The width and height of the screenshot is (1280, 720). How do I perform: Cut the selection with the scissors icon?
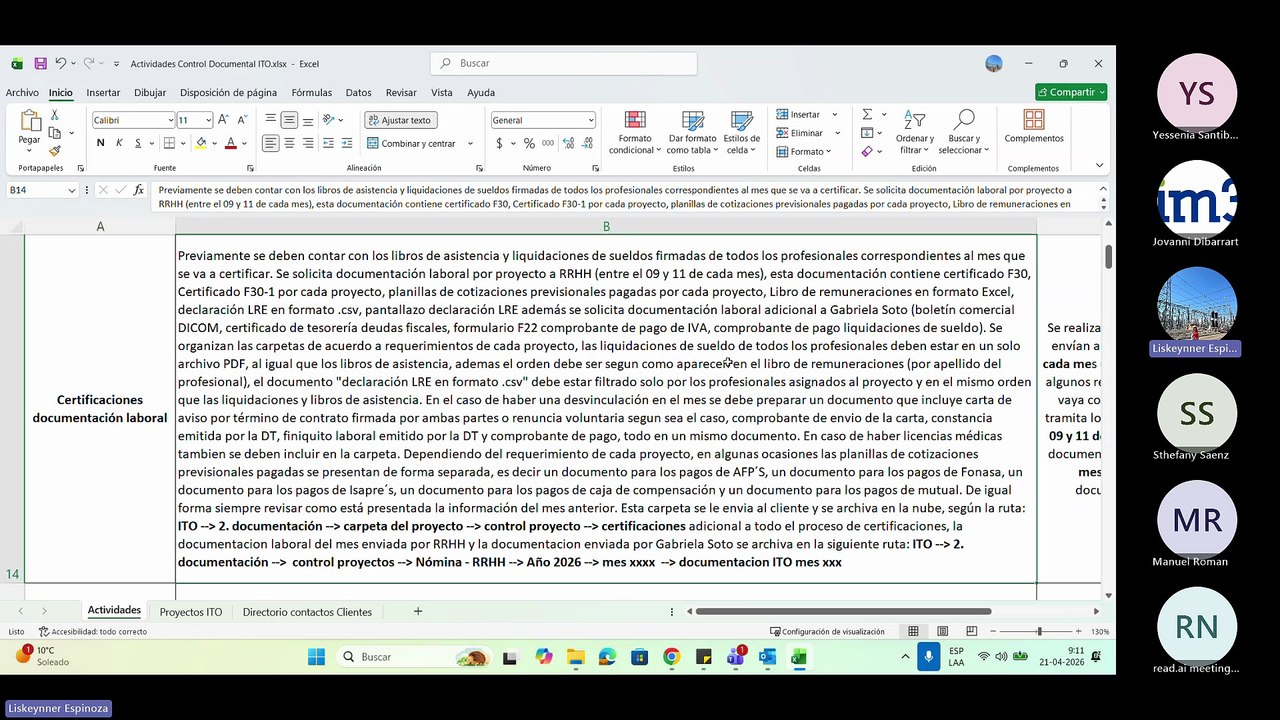coord(54,116)
